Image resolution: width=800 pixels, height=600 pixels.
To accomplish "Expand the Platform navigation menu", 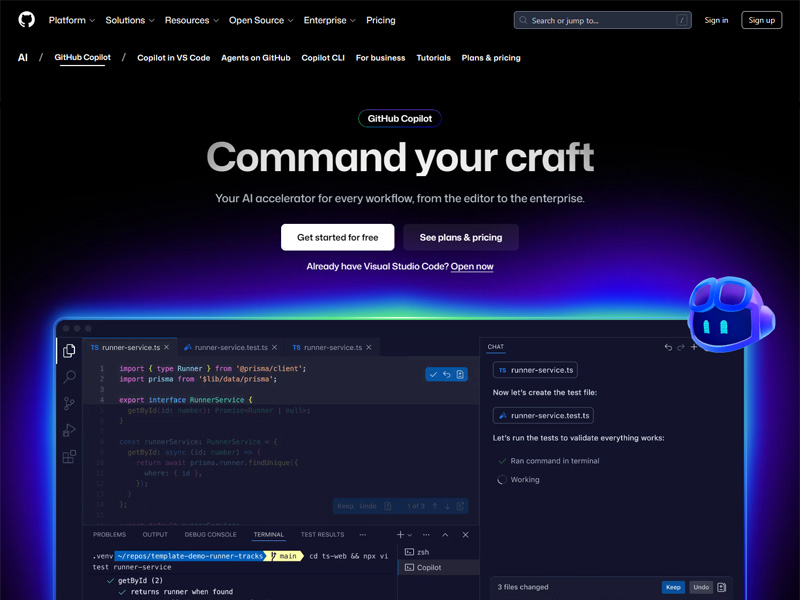I will click(71, 19).
